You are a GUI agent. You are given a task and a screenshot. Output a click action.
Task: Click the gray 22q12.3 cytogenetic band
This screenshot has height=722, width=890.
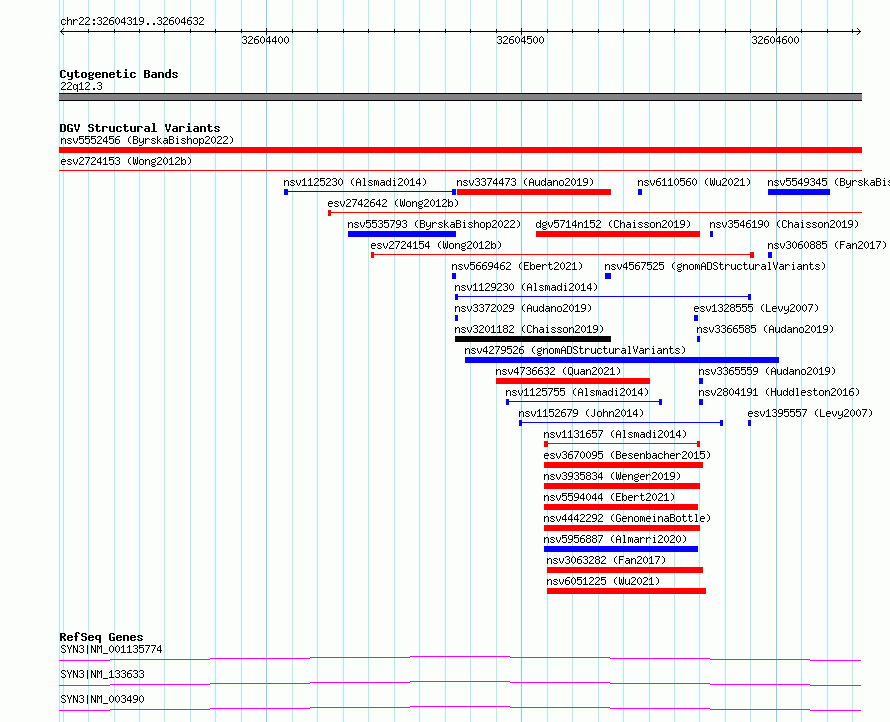click(x=460, y=97)
